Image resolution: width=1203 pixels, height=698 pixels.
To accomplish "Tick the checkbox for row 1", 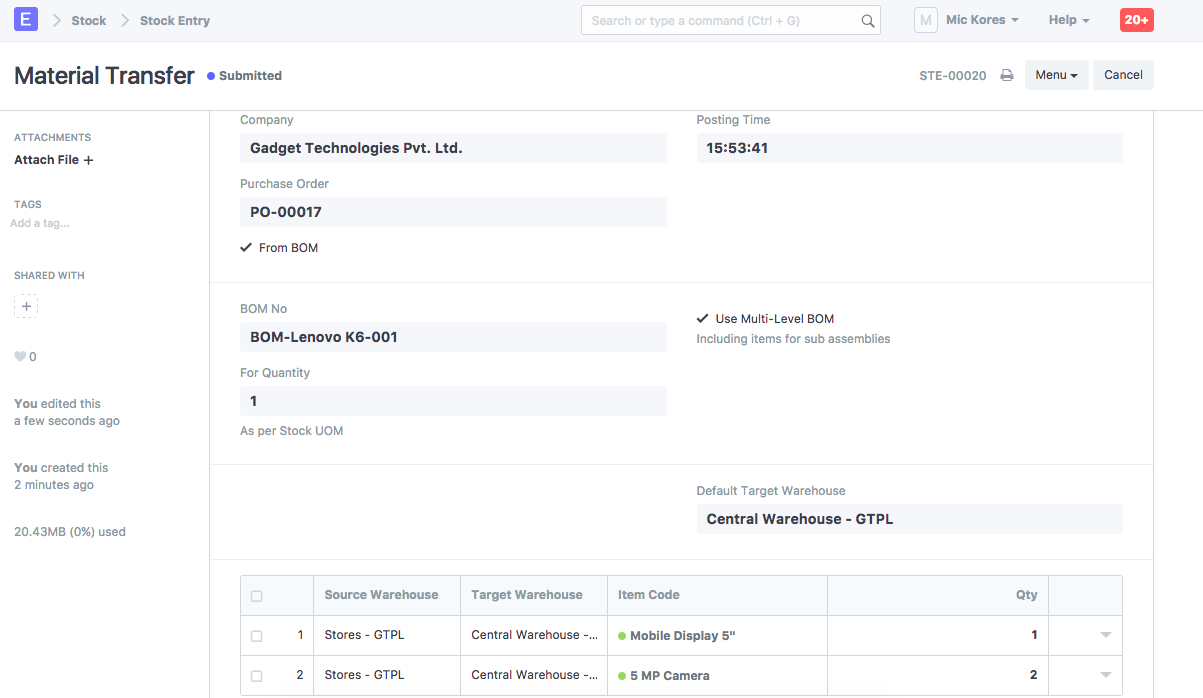I will tap(257, 636).
